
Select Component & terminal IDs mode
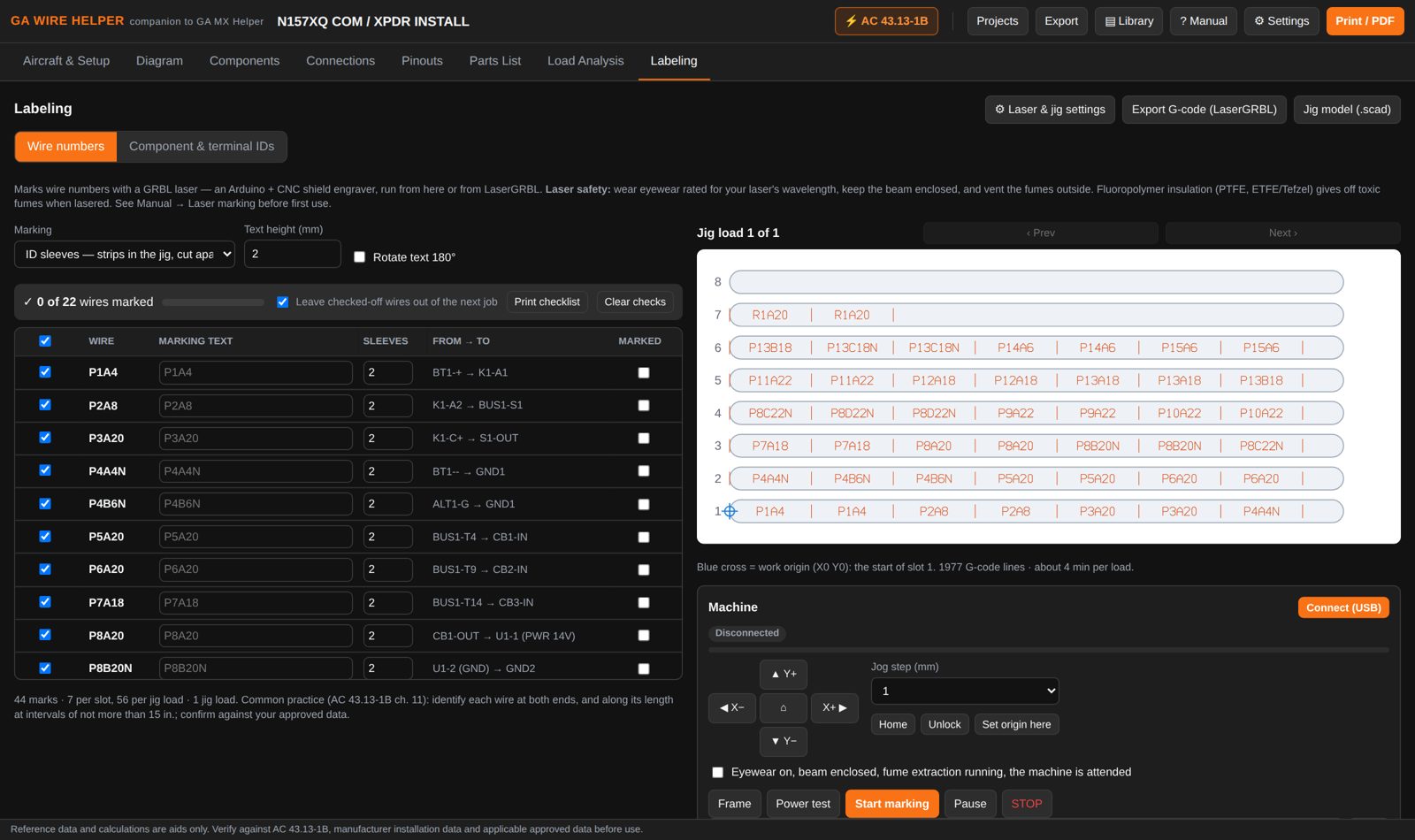click(202, 147)
